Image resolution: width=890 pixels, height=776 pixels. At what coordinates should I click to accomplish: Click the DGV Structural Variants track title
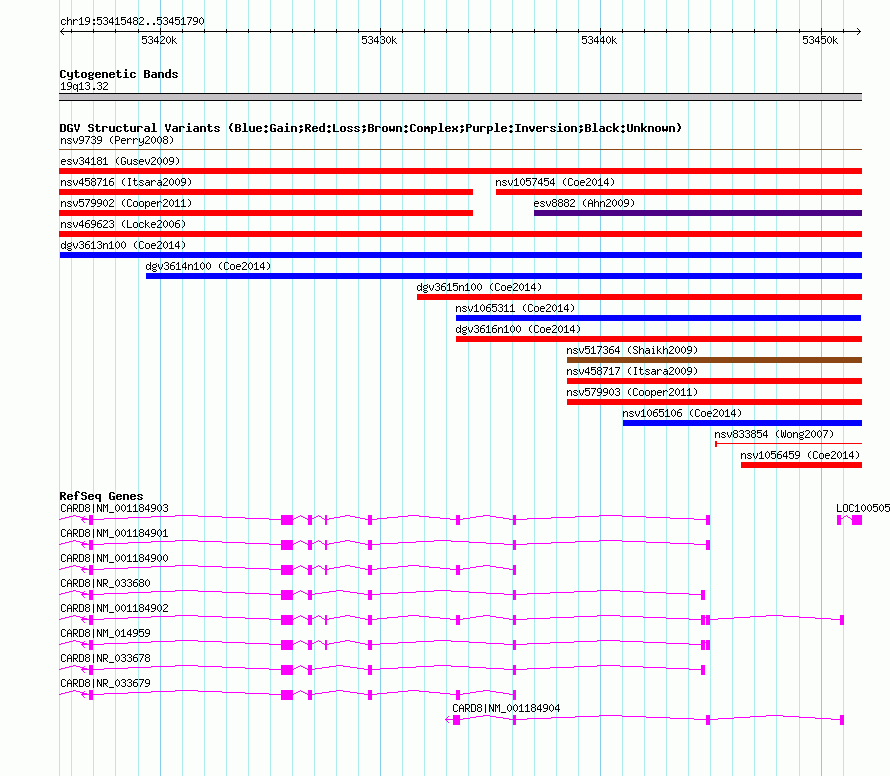pyautogui.click(x=370, y=128)
